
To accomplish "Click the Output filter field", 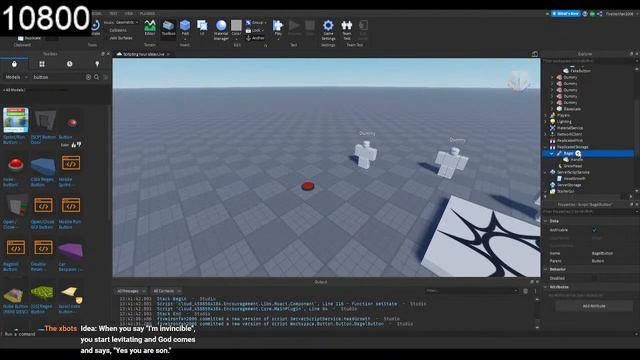I will click(x=471, y=291).
